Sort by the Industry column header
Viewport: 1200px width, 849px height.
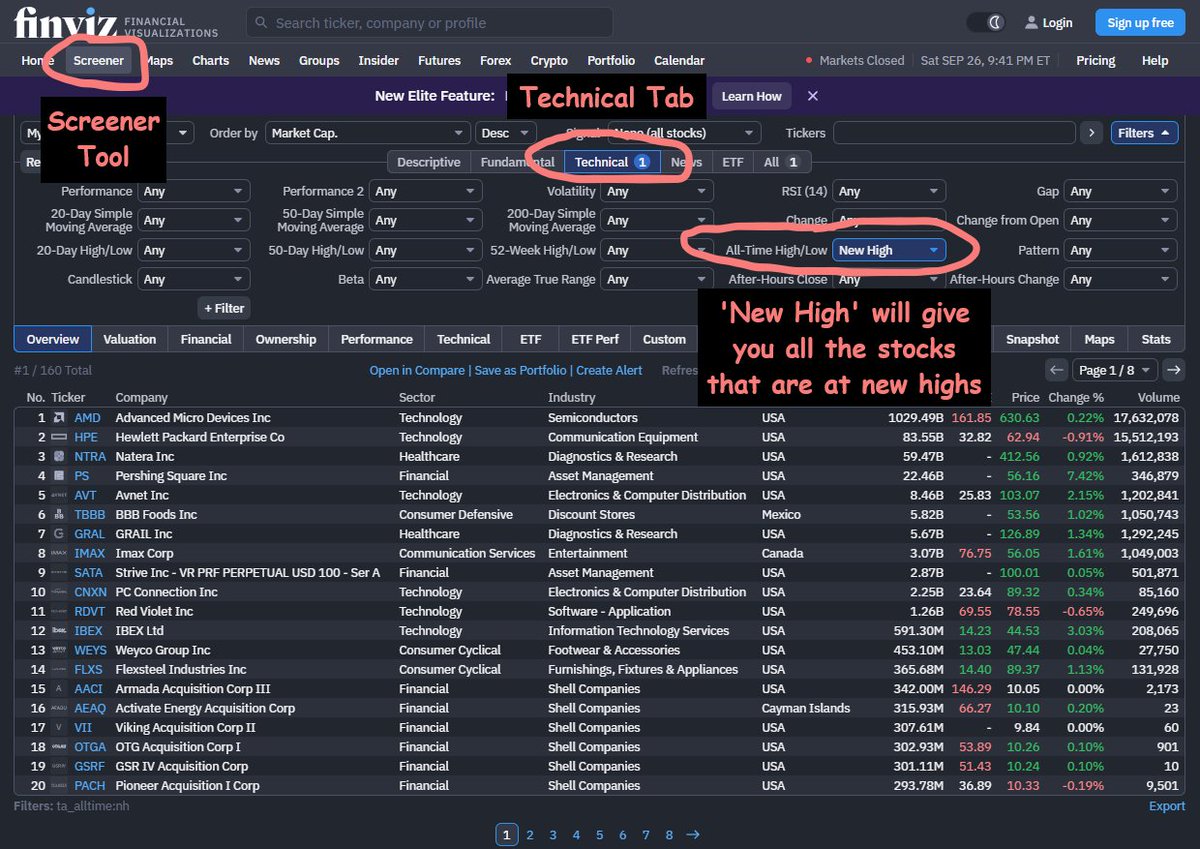click(571, 397)
